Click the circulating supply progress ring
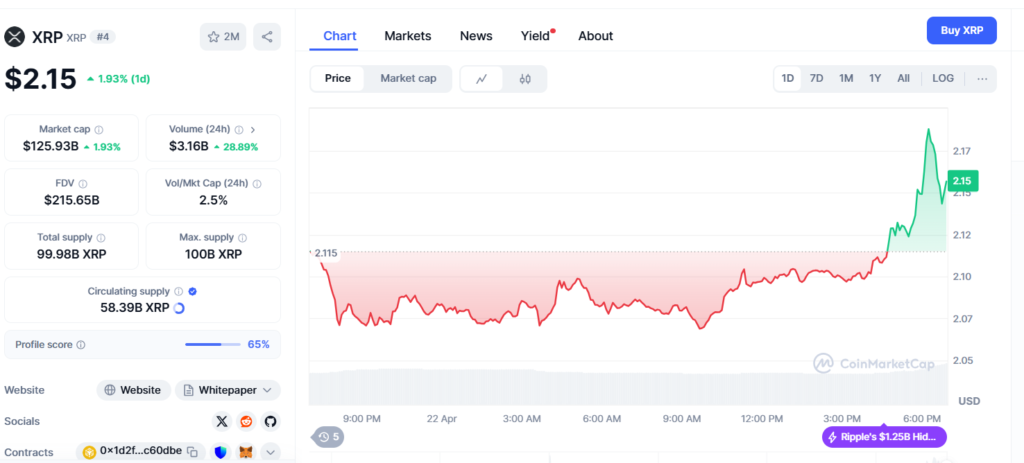The height and width of the screenshot is (463, 1024). click(179, 308)
